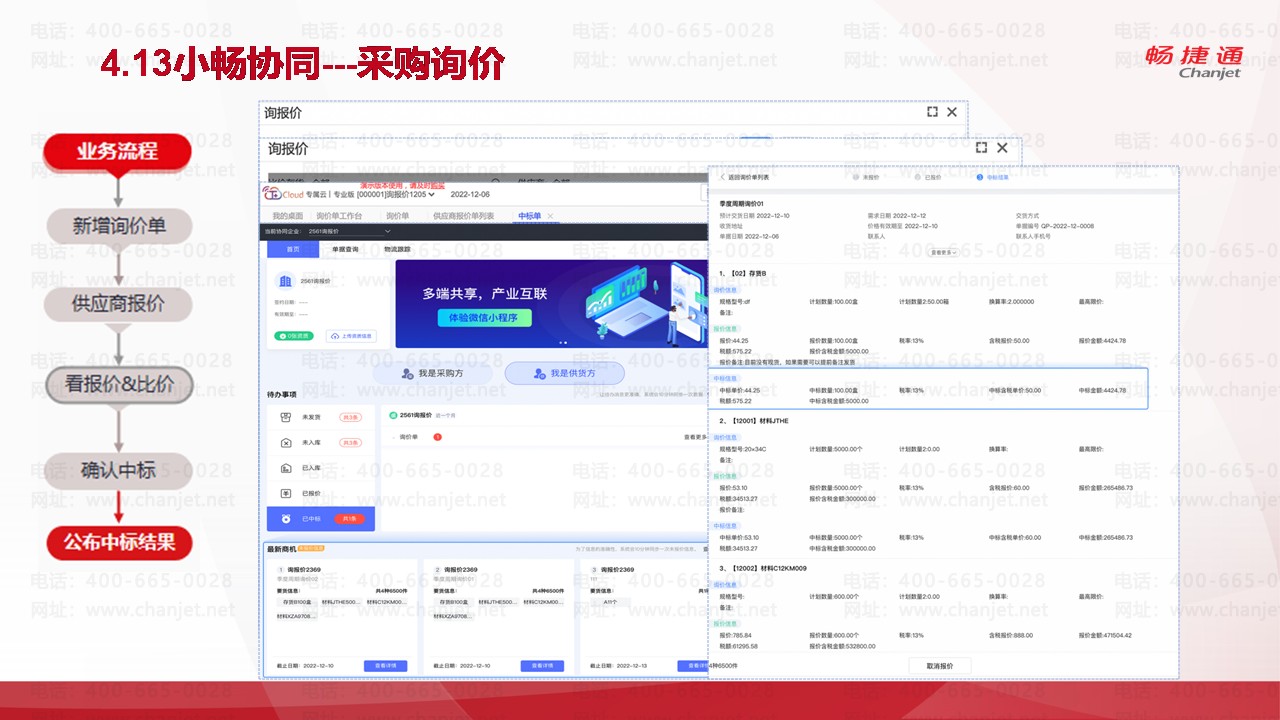
Task: Switch to the 单据查询 tab
Action: [345, 249]
